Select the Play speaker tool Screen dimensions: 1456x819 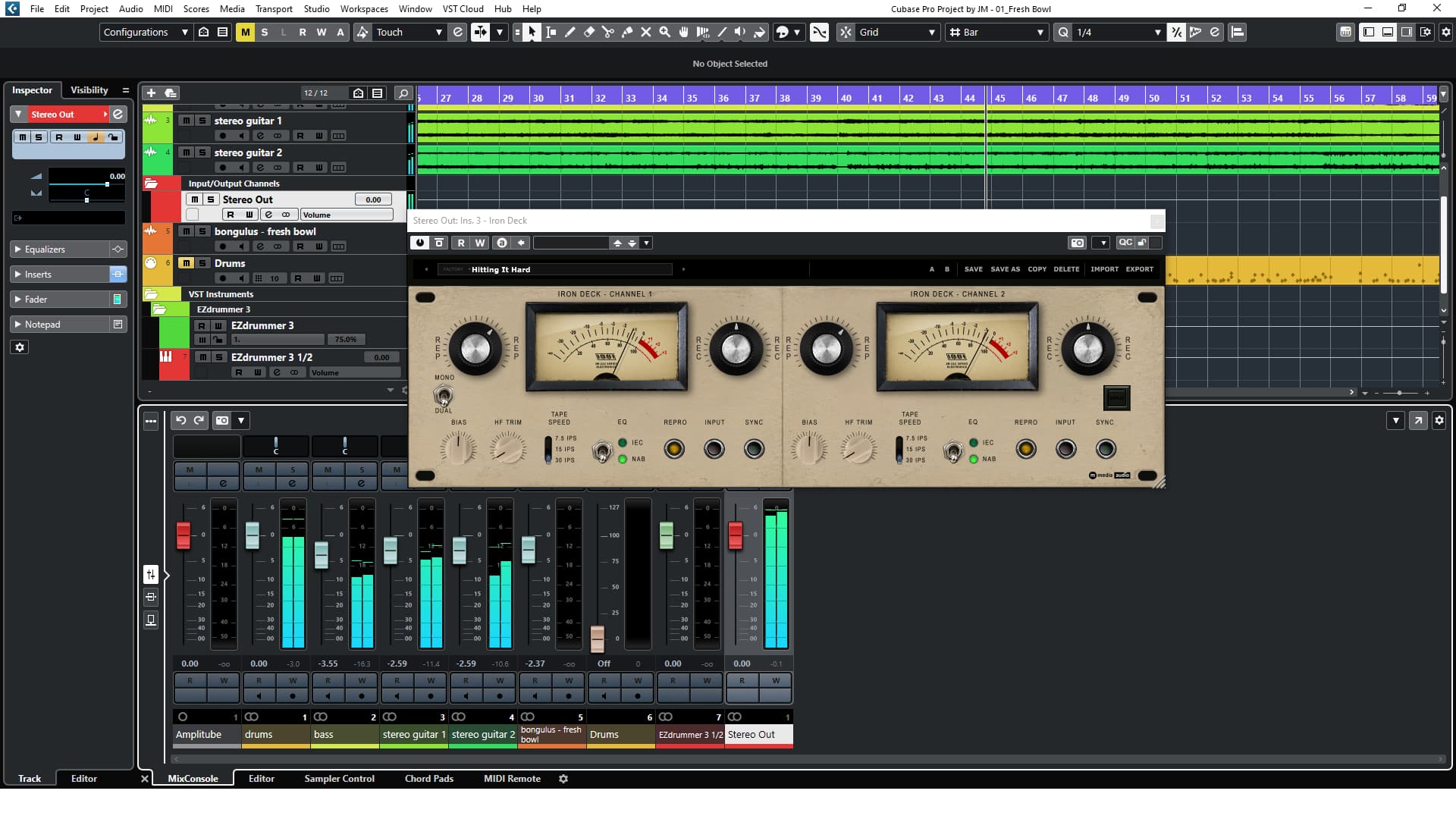[740, 32]
